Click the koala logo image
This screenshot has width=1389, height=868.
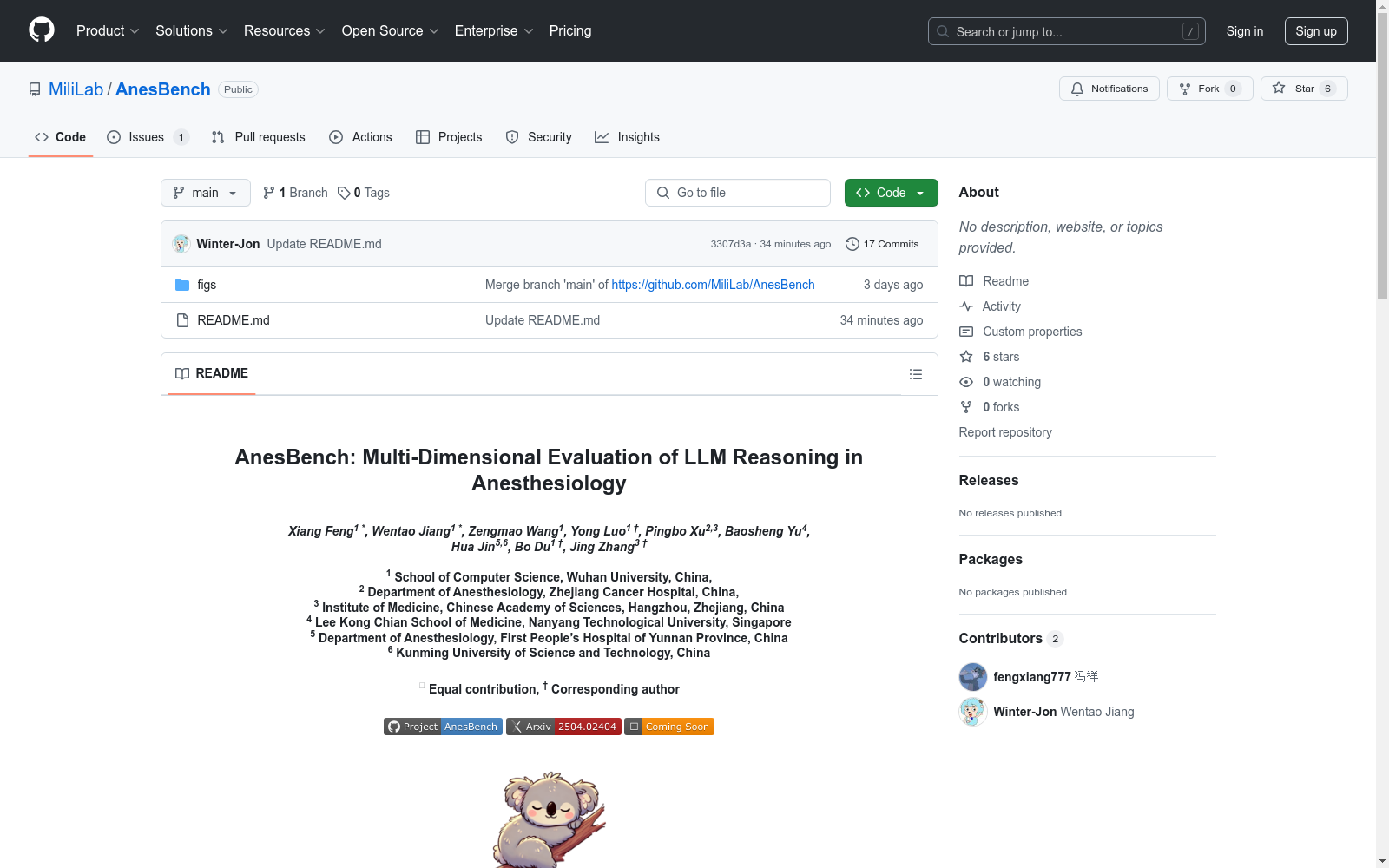(549, 819)
